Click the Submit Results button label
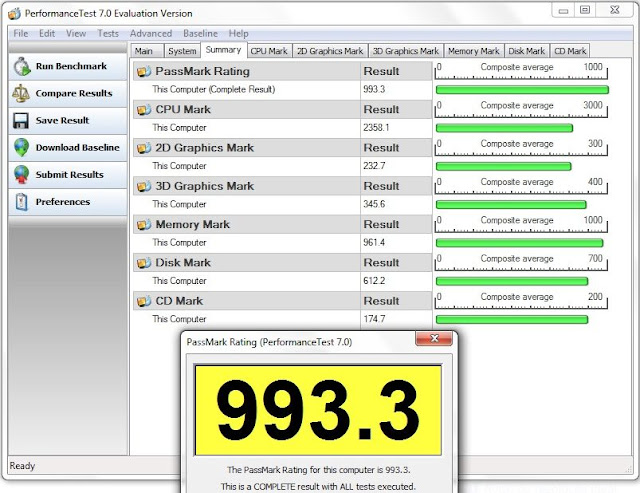This screenshot has height=493, width=640. click(x=70, y=175)
